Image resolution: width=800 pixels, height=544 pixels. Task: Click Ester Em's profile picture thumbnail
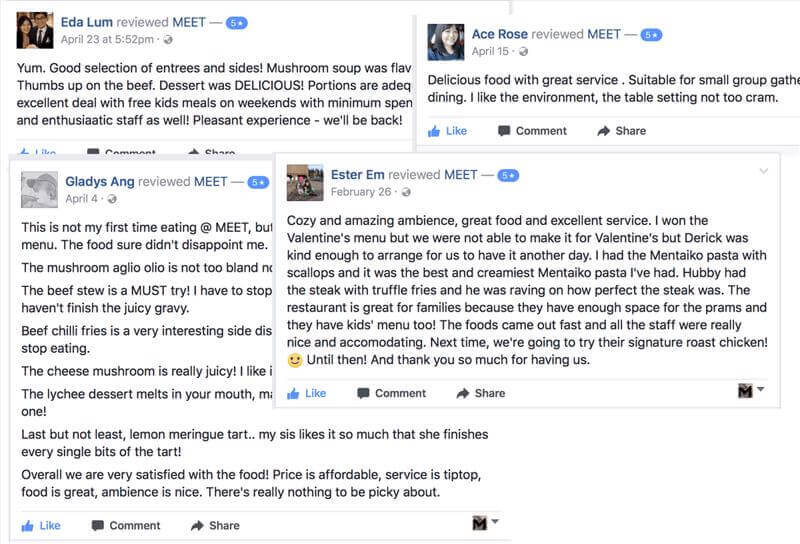pos(304,183)
